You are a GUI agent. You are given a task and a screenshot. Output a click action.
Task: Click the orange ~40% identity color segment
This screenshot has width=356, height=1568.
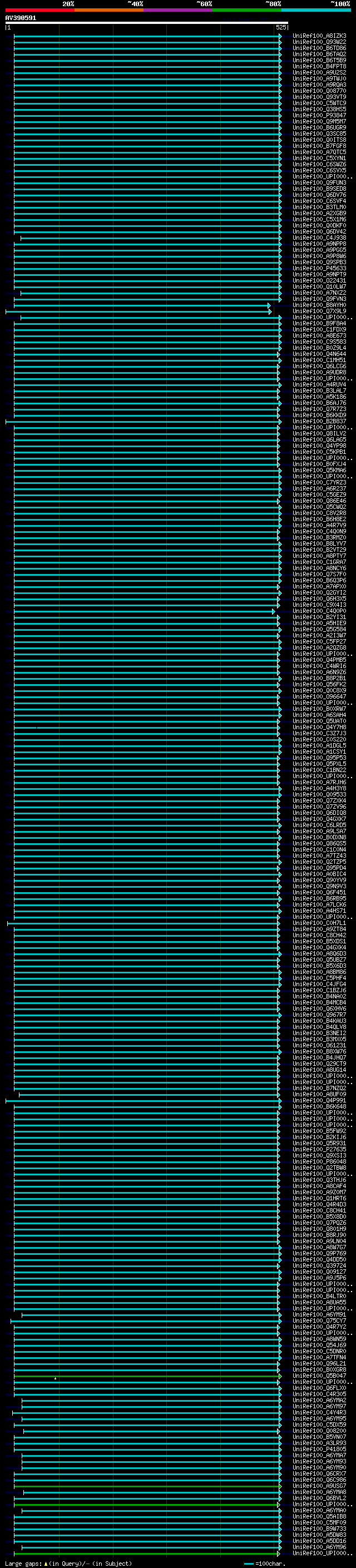[x=109, y=10]
